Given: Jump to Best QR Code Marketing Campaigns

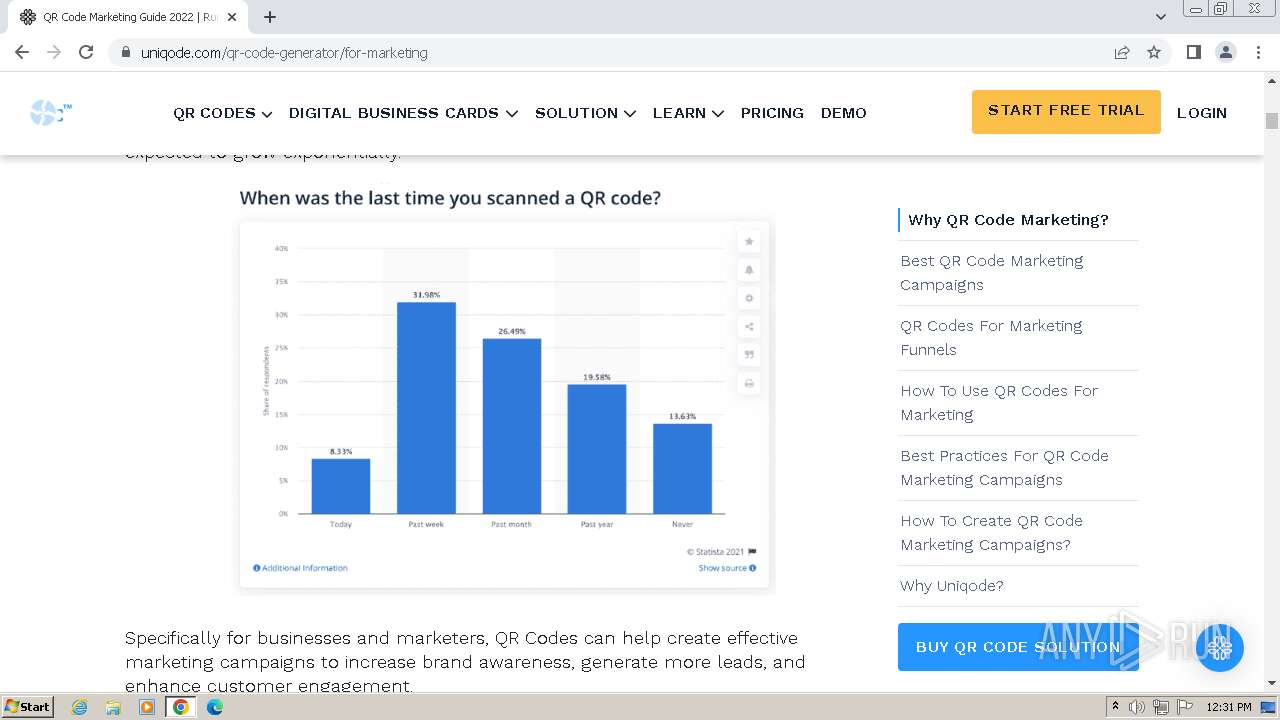Looking at the screenshot, I should [x=991, y=273].
